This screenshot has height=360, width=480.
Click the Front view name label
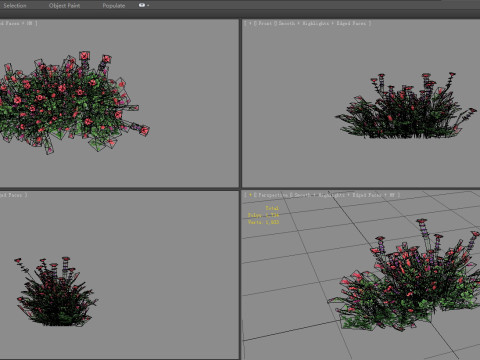pos(265,23)
